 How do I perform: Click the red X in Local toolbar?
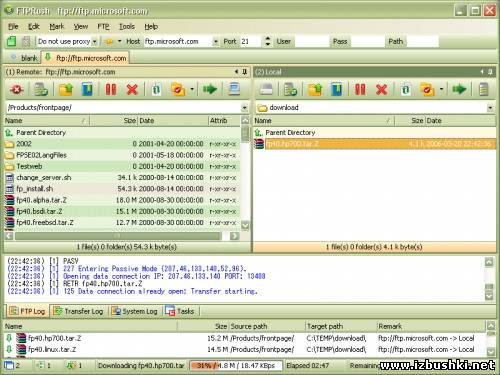pyautogui.click(x=382, y=89)
